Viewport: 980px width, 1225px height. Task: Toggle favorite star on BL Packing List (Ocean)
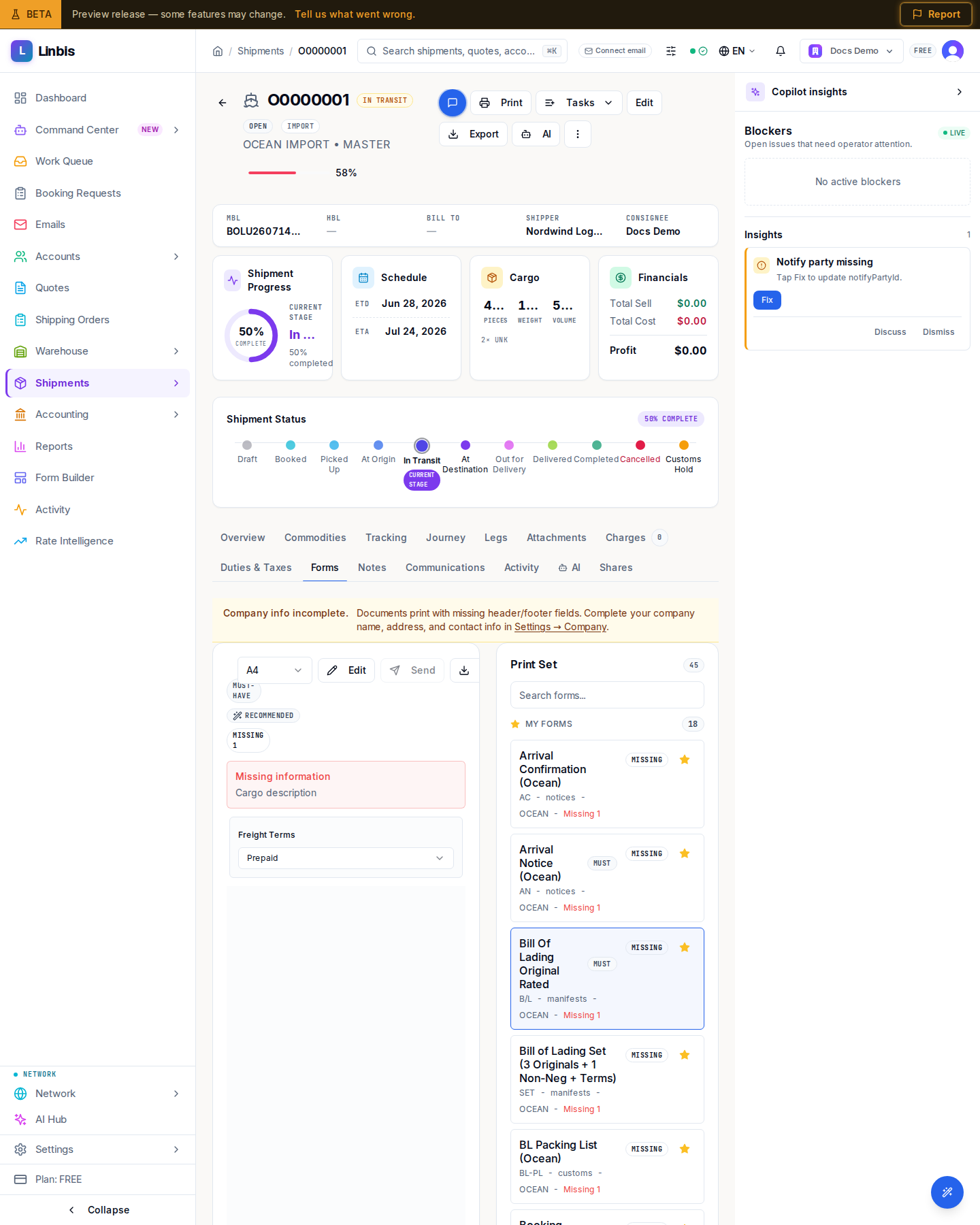[685, 1149]
